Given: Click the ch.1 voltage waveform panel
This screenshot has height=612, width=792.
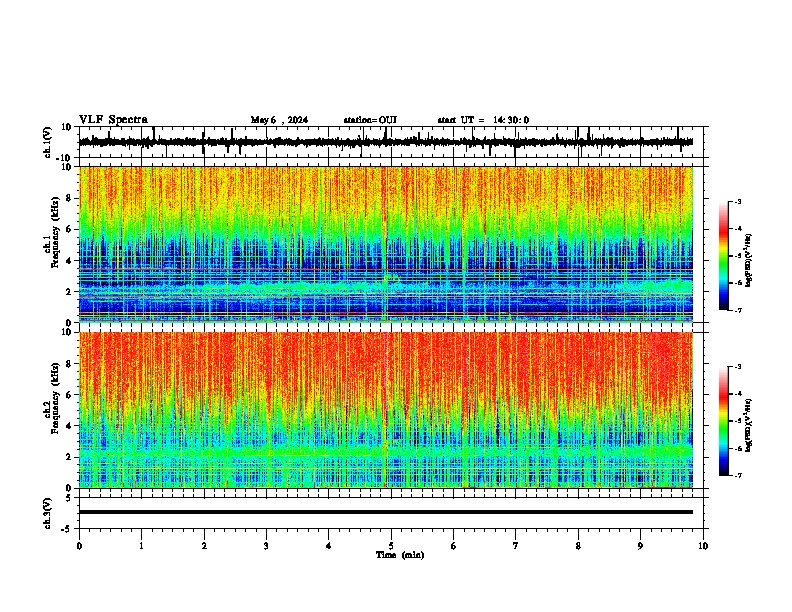Looking at the screenshot, I should click(x=391, y=142).
